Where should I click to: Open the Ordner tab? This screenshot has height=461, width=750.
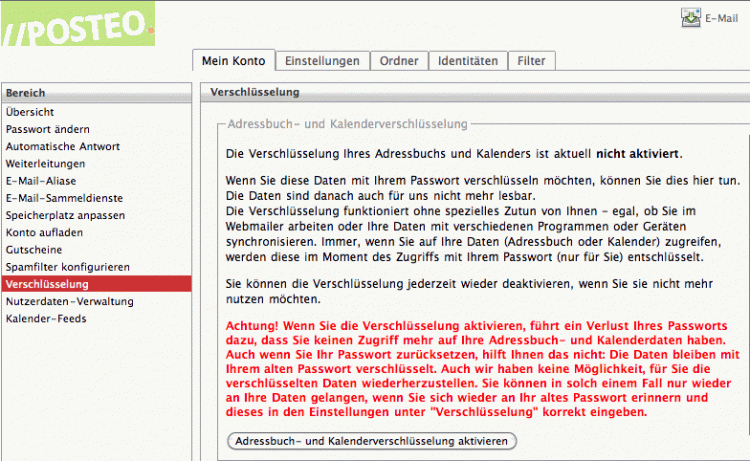tap(399, 61)
